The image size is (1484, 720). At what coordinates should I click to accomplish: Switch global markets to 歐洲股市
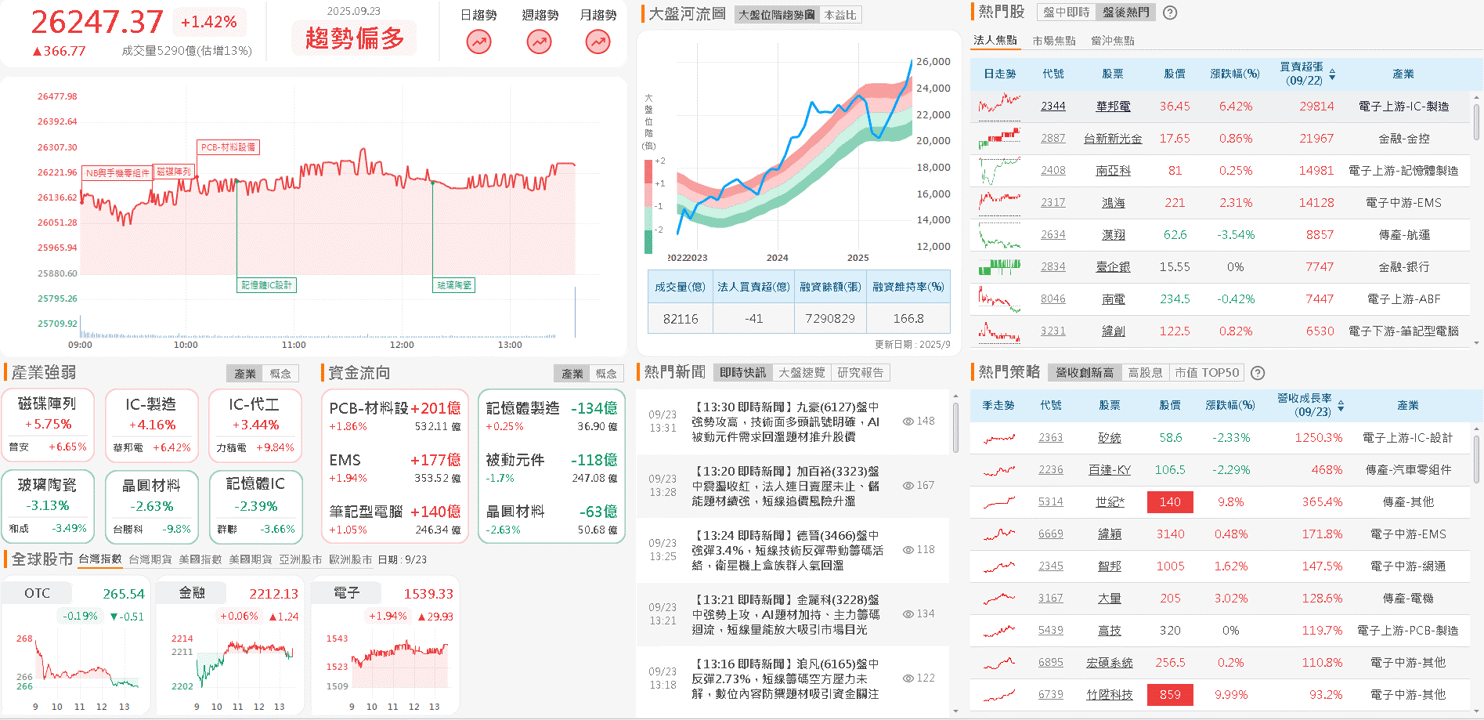349,559
